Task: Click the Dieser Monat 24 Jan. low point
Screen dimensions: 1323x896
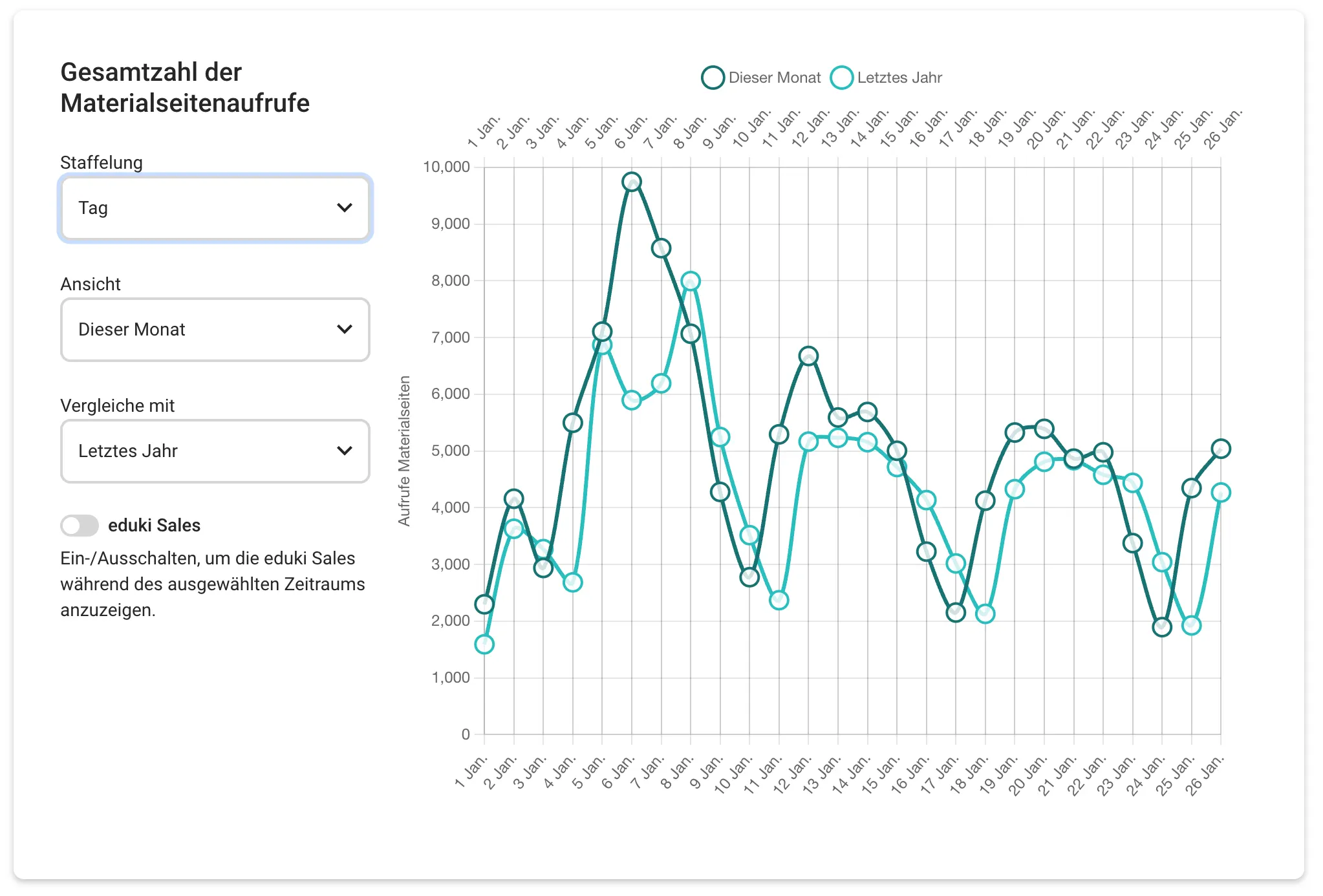Action: point(1162,627)
